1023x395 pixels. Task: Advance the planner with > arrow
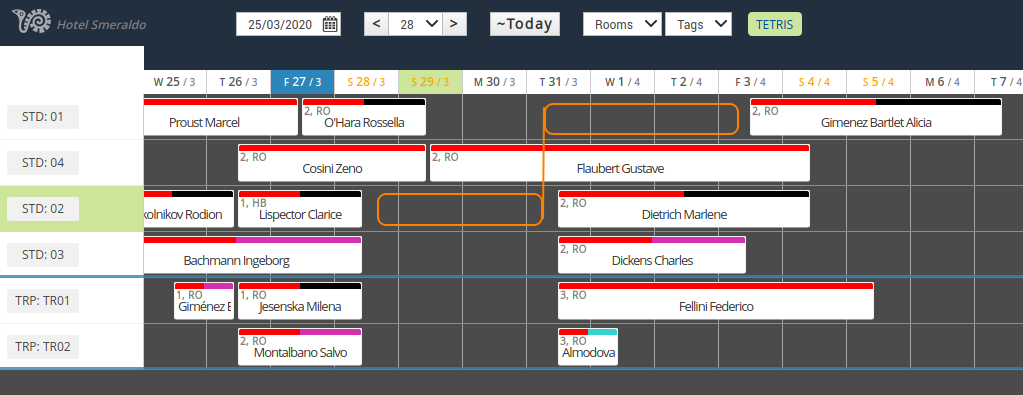454,24
